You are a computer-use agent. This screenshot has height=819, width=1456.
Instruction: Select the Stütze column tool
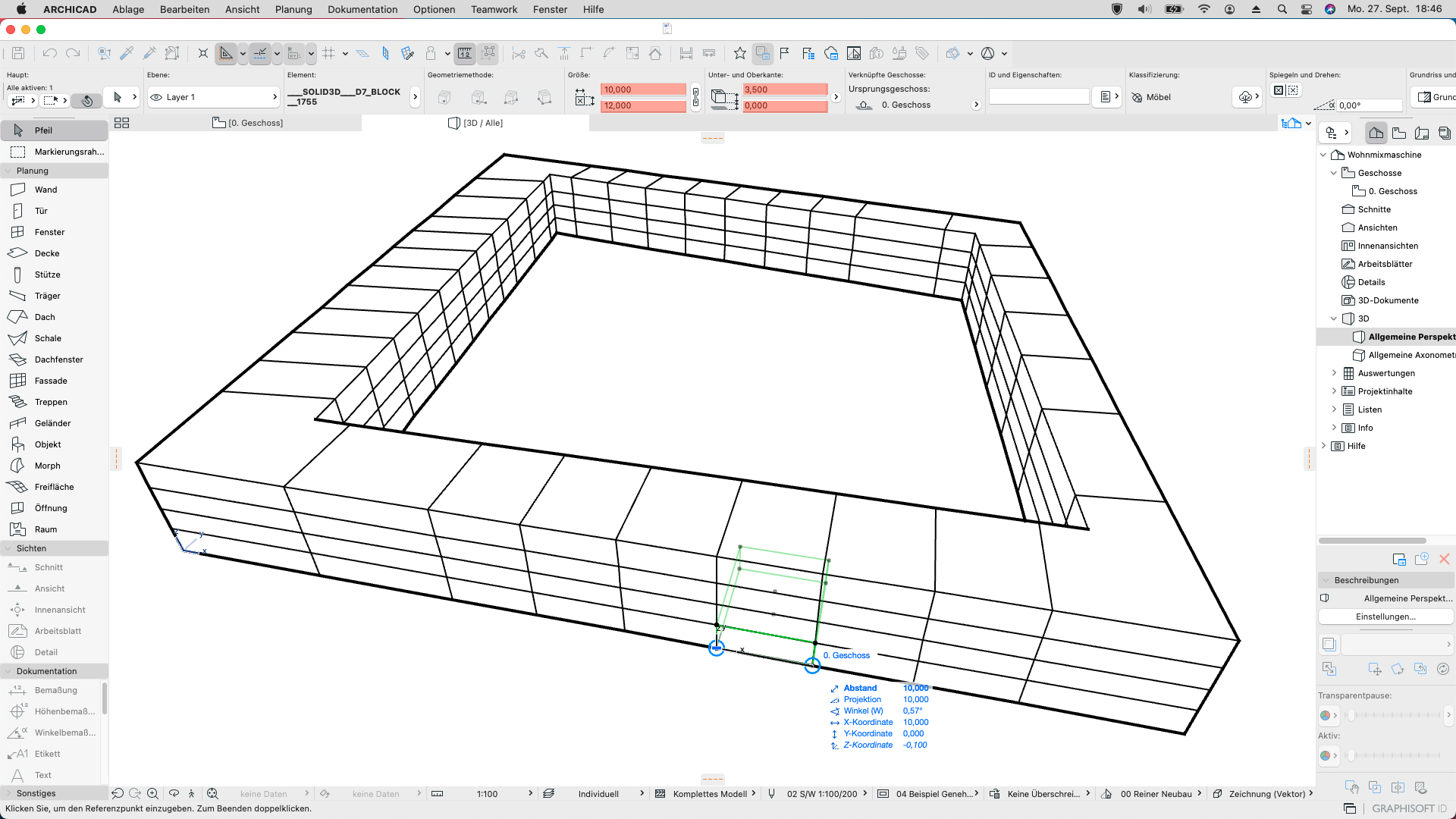tap(47, 275)
